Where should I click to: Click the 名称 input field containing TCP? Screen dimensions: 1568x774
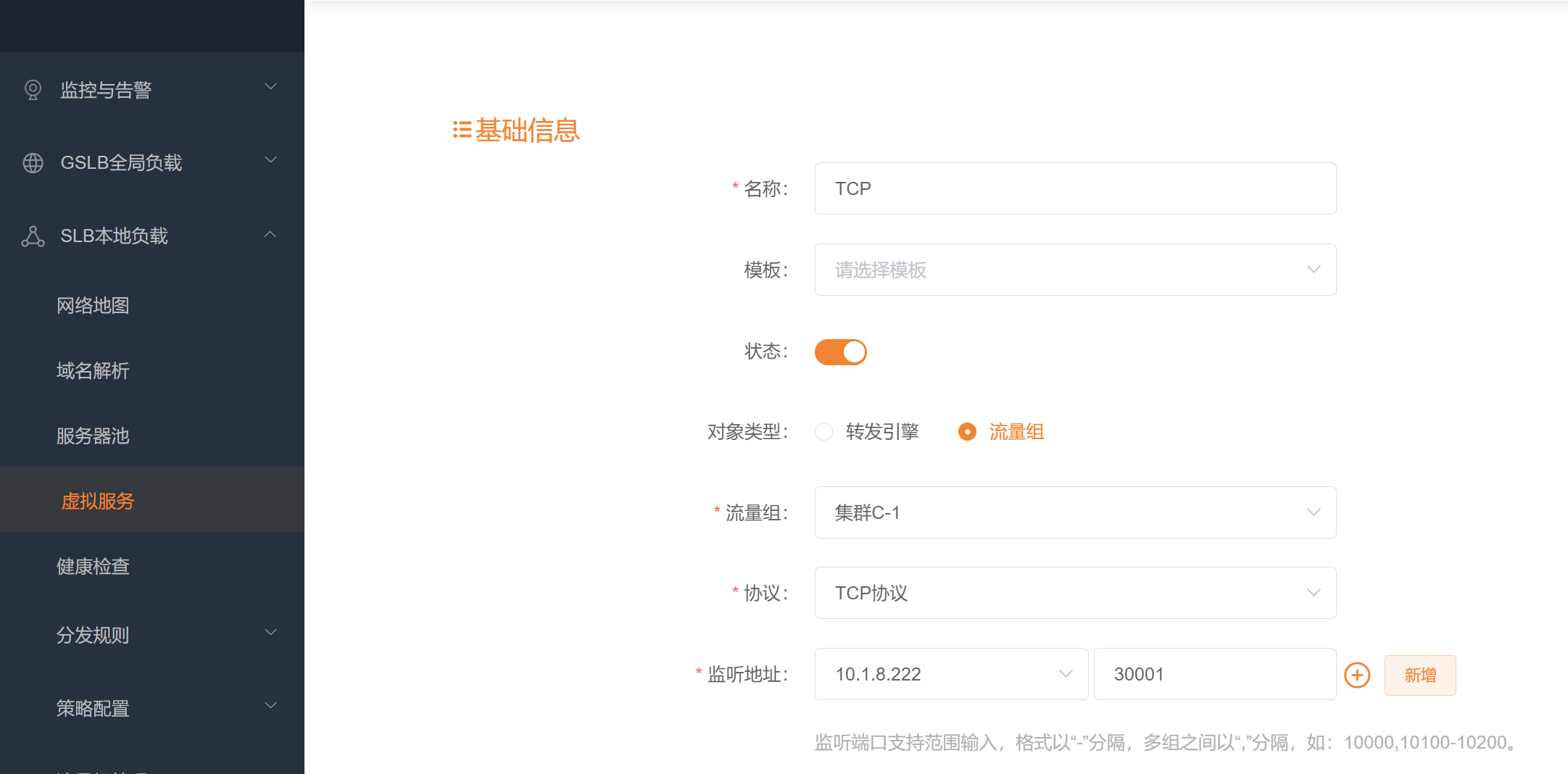pos(1074,188)
